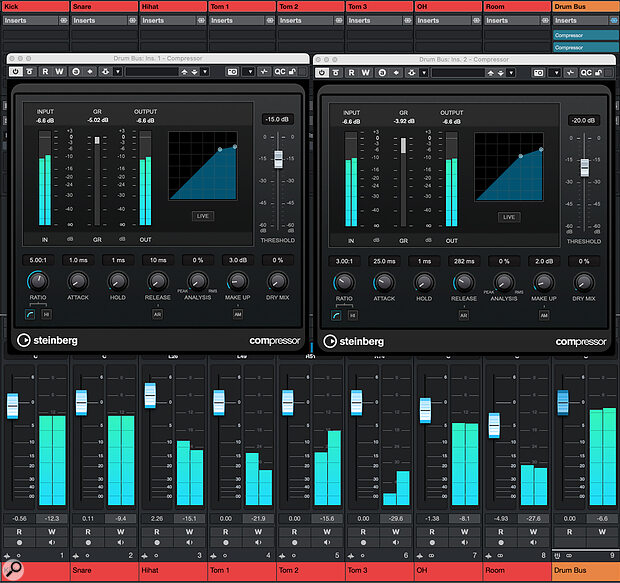The width and height of the screenshot is (620, 583).
Task: Bypass the Ins. 1 Compressor effect
Action: (x=30, y=72)
